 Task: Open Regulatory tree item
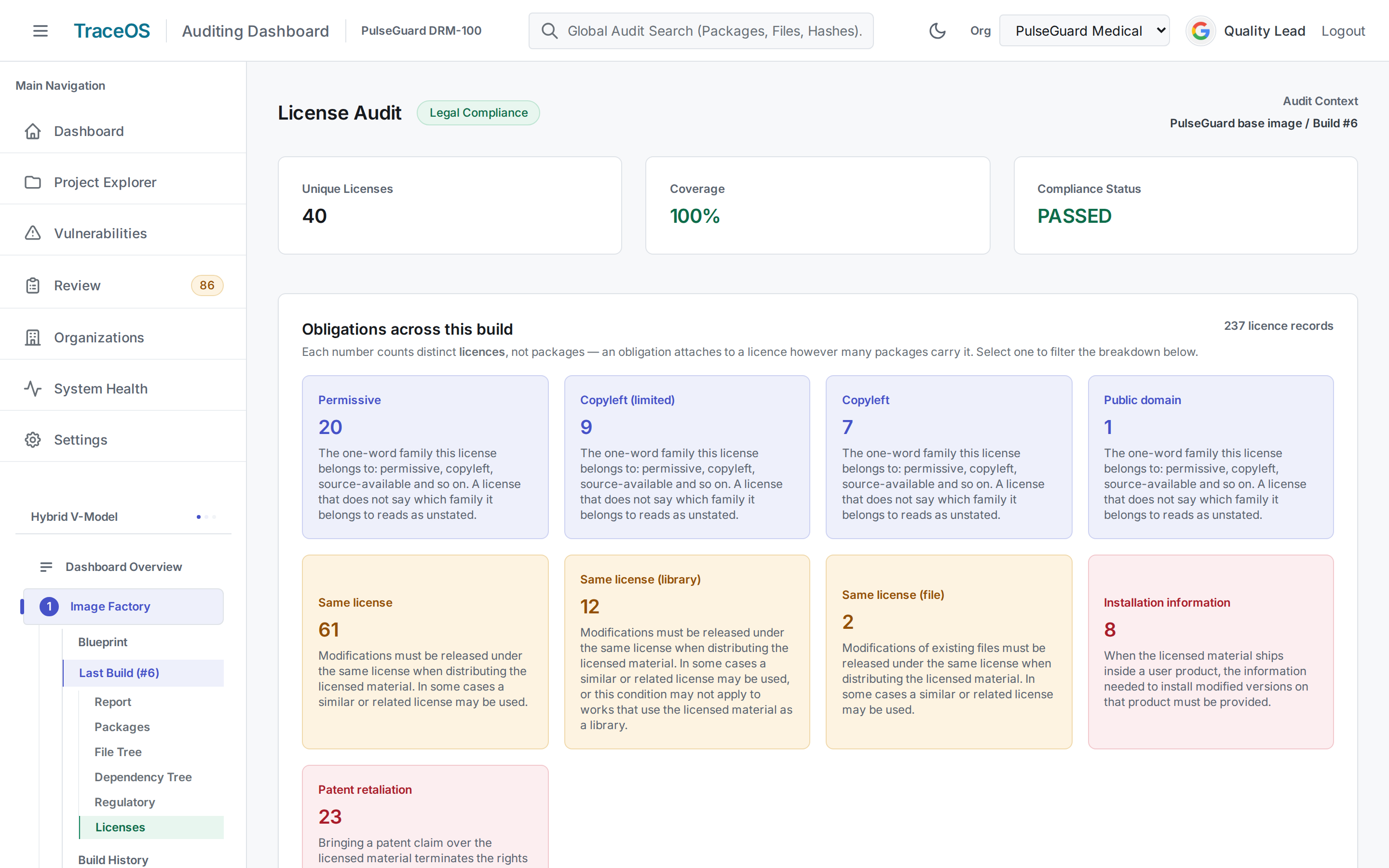point(124,802)
